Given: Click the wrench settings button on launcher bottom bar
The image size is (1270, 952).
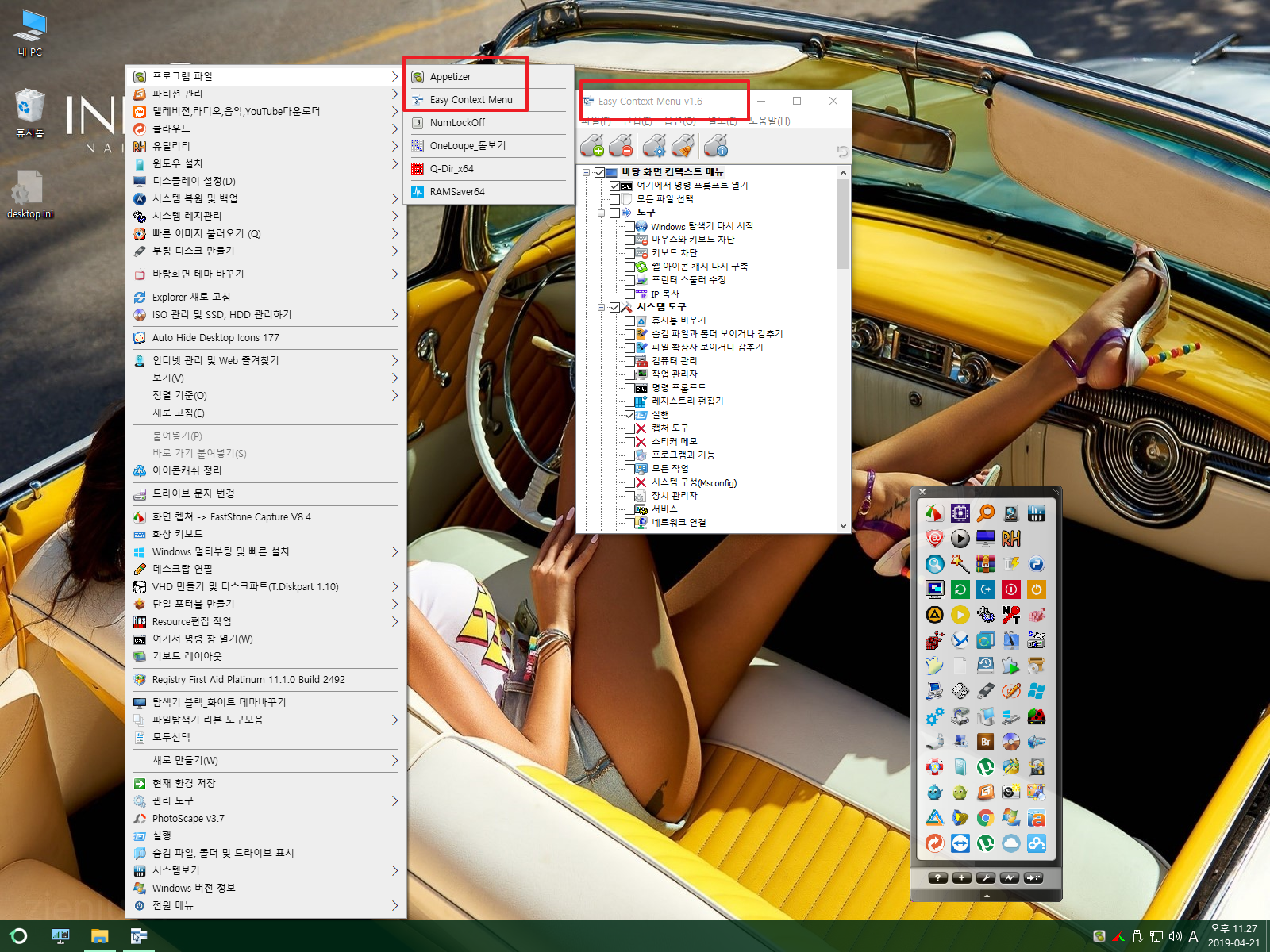Looking at the screenshot, I should tap(985, 878).
